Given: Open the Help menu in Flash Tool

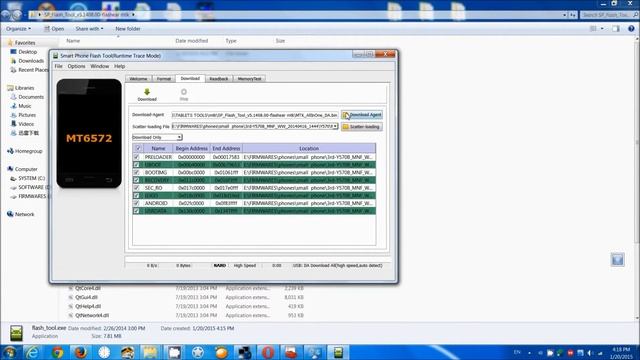Looking at the screenshot, I should point(120,66).
